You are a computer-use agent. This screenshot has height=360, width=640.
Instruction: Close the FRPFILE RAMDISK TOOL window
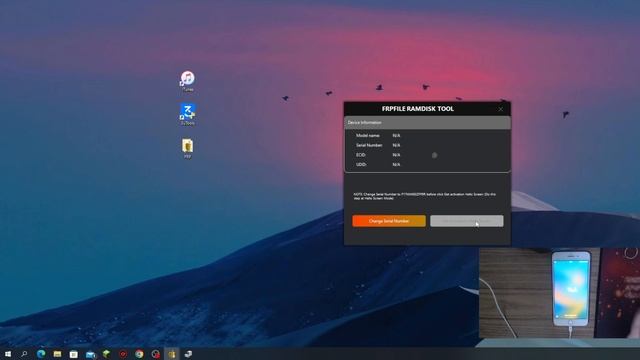click(x=501, y=109)
